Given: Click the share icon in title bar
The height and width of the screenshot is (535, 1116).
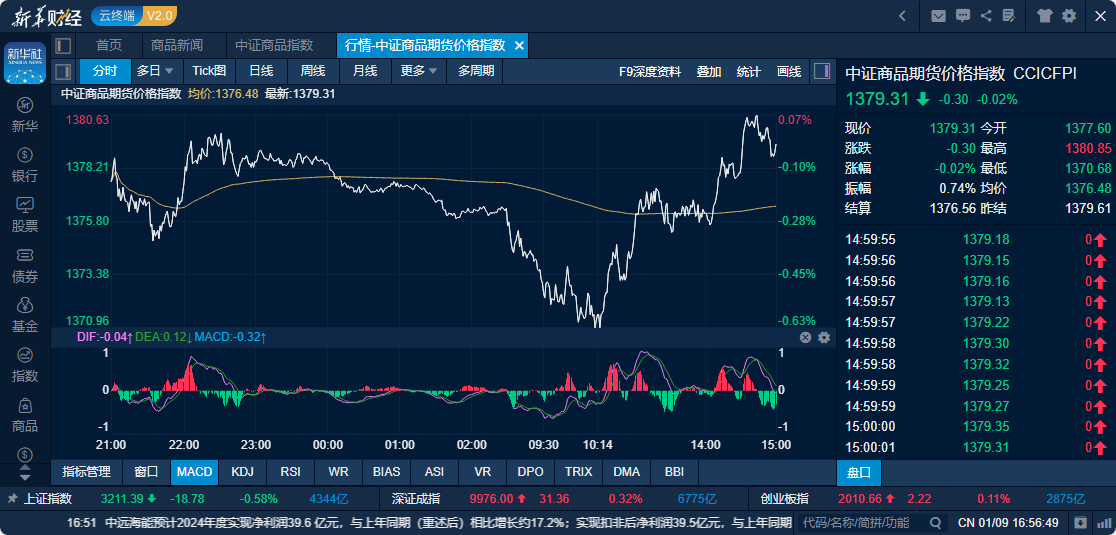Looking at the screenshot, I should [x=986, y=15].
